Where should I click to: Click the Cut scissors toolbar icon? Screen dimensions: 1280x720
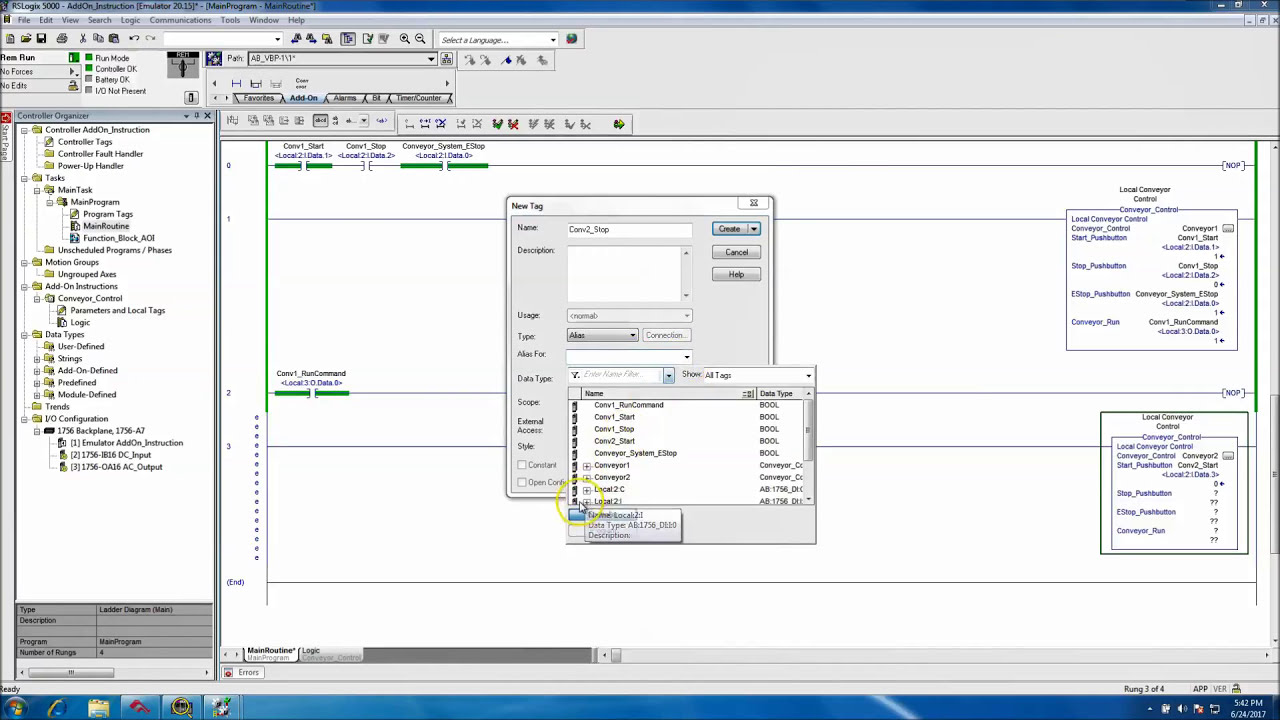tap(83, 38)
